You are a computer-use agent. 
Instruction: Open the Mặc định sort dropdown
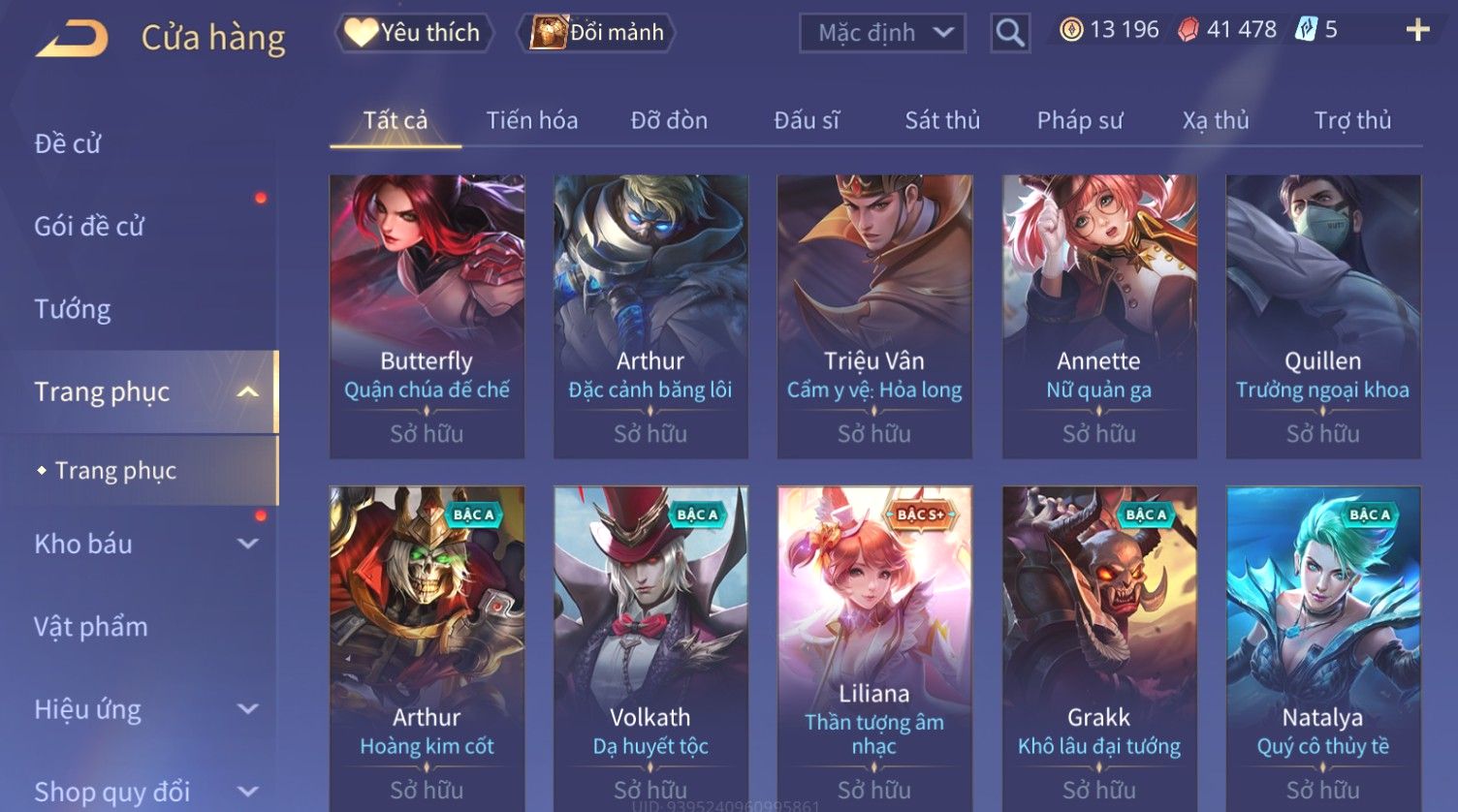click(x=882, y=33)
